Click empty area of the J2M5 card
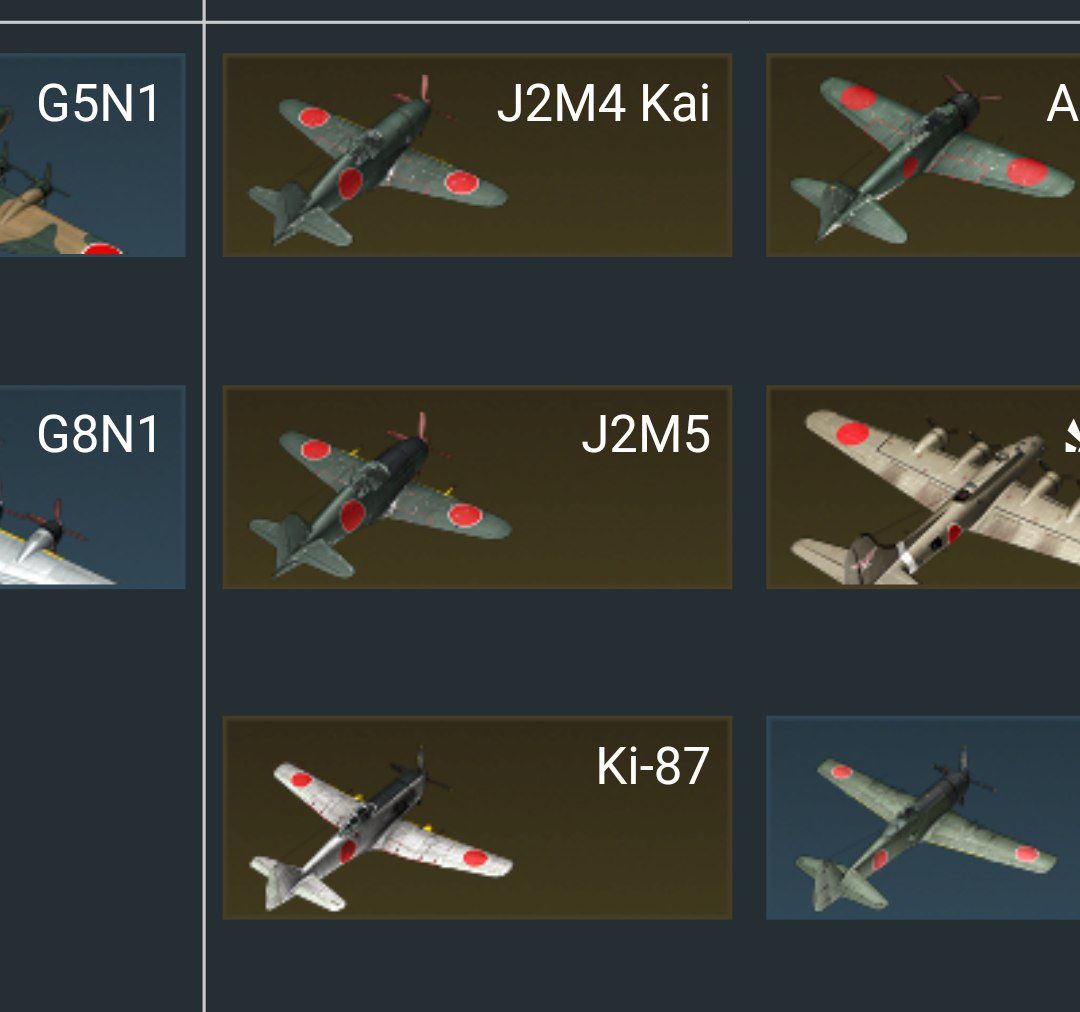Screen dimensions: 1080x1012 point(620,524)
